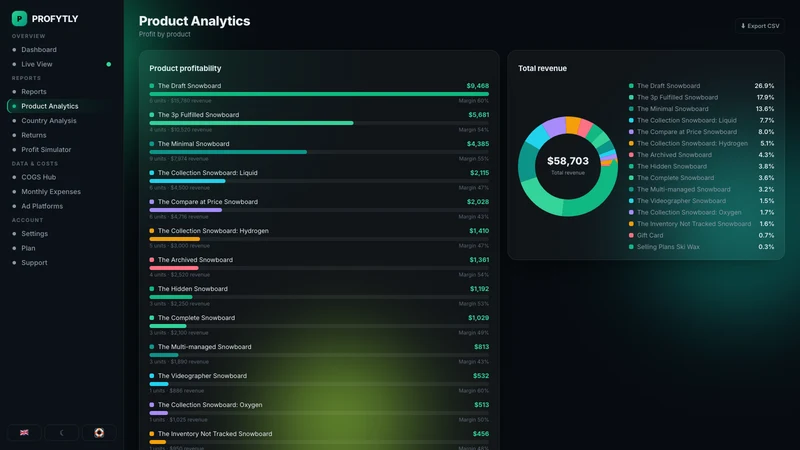Go to Reports page
Screen dimensions: 800x450
[x=62, y=91]
